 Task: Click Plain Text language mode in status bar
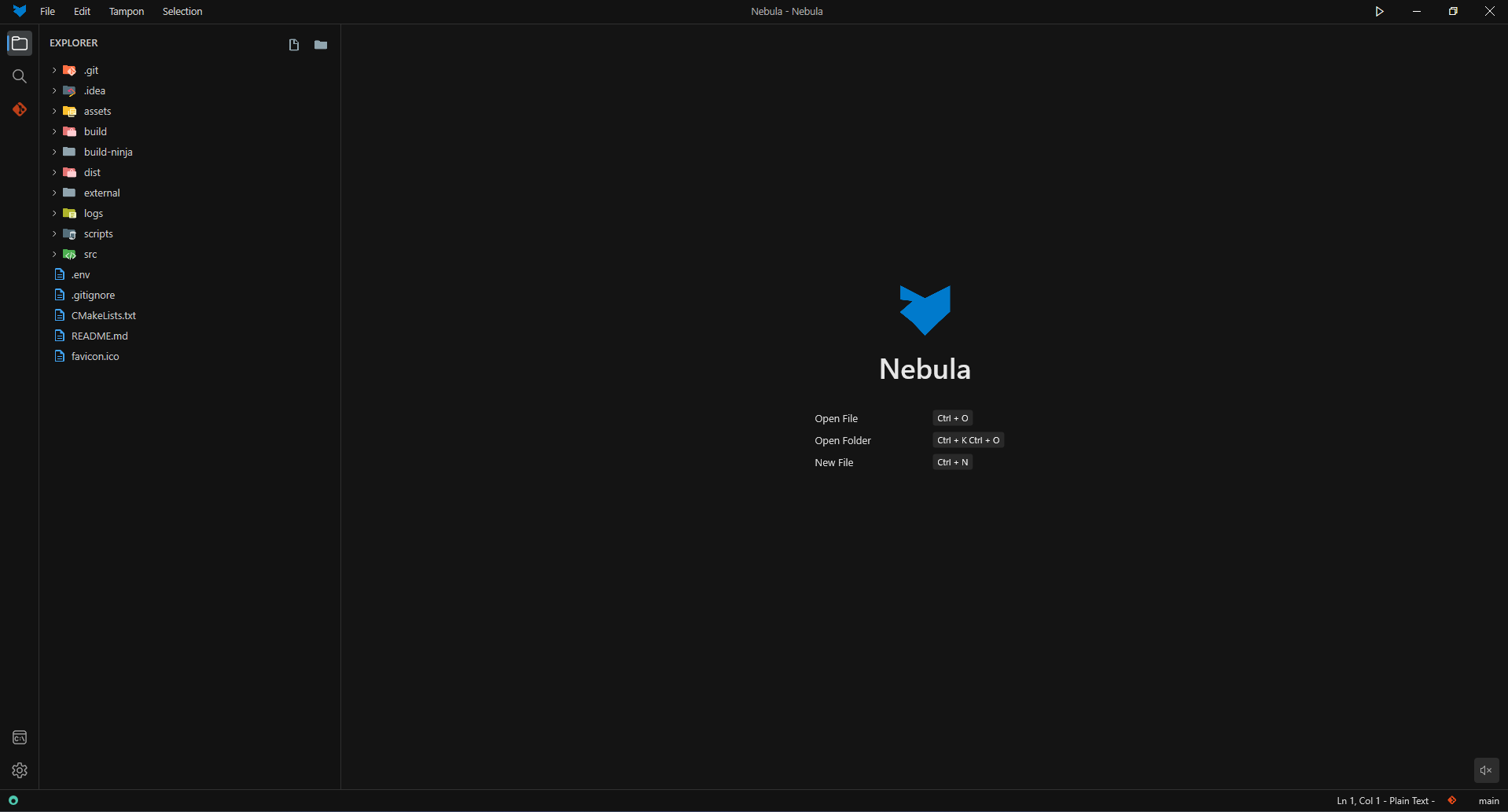[1409, 801]
